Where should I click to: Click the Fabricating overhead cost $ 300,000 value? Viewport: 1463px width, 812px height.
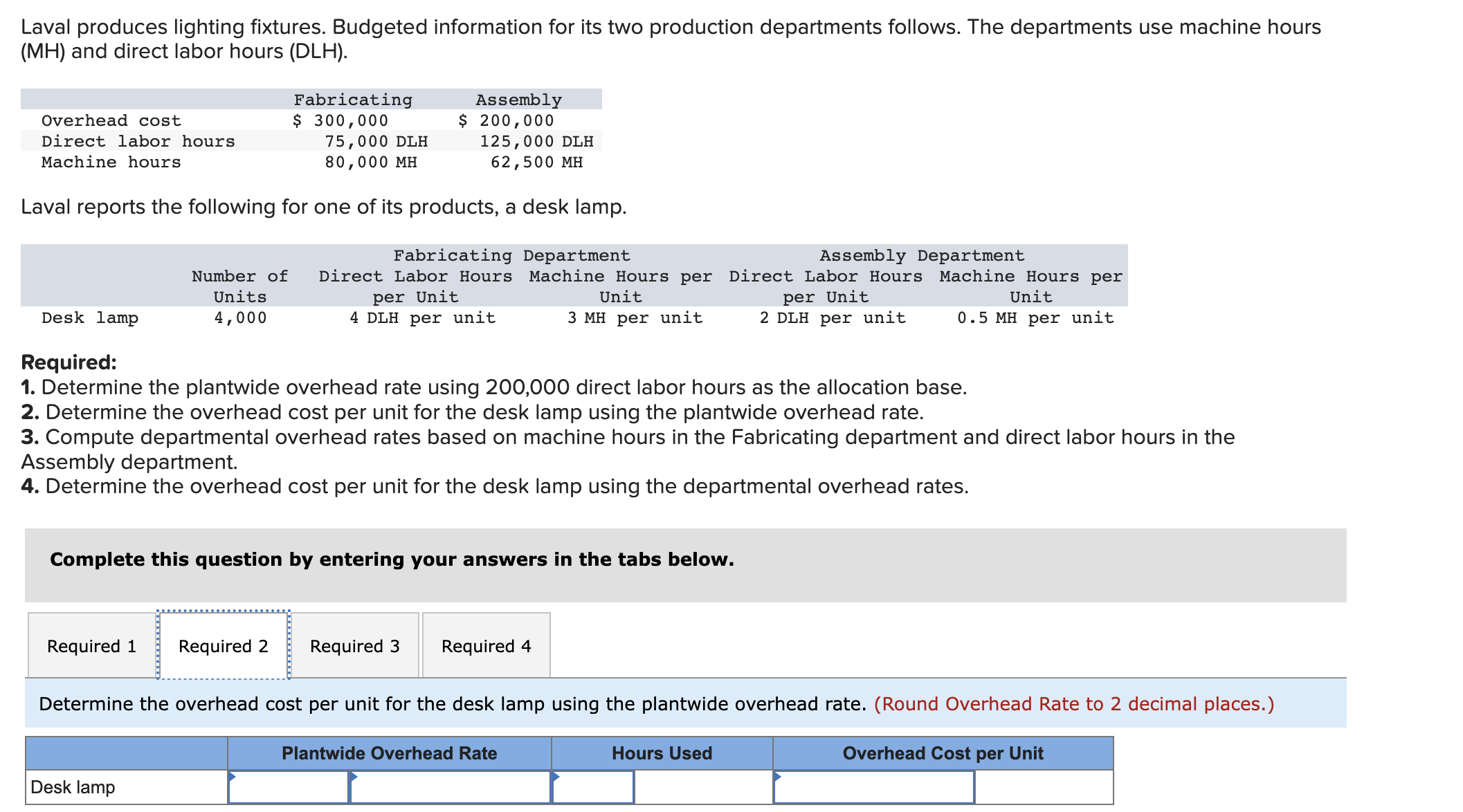click(340, 121)
